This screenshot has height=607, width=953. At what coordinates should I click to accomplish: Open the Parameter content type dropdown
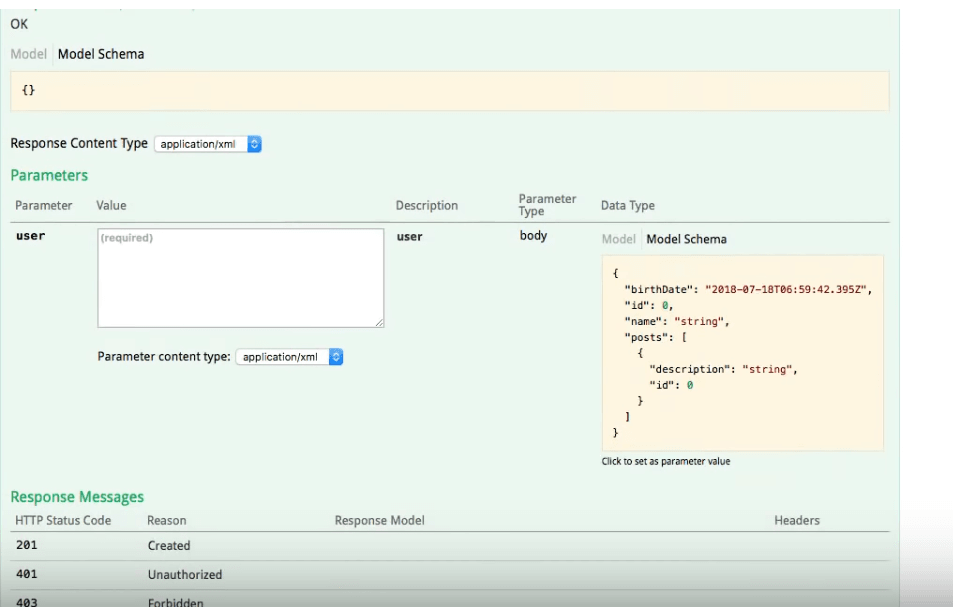pos(289,357)
